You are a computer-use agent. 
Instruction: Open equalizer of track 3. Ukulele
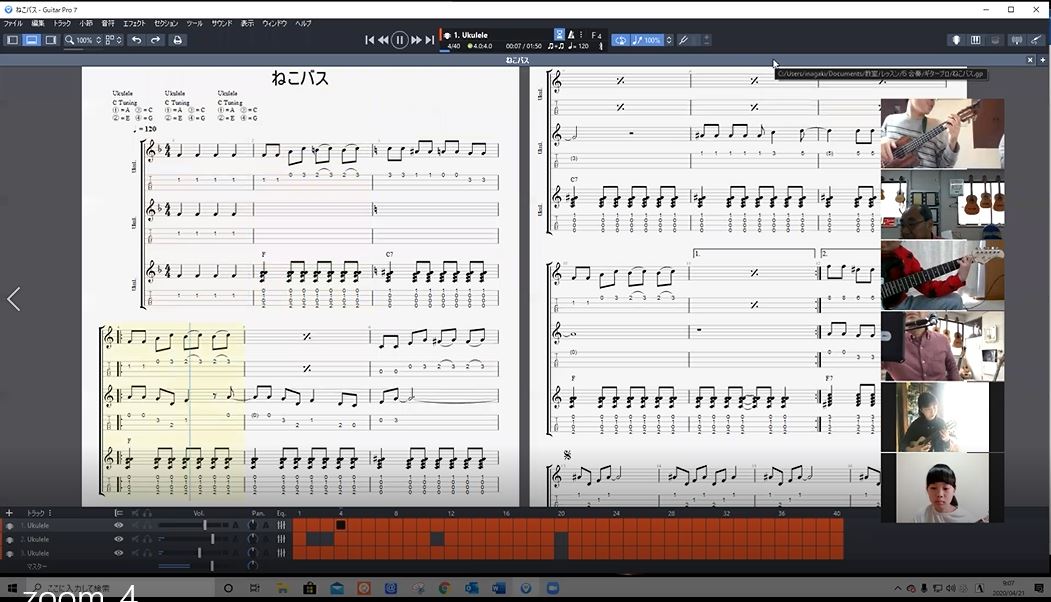pyautogui.click(x=281, y=553)
